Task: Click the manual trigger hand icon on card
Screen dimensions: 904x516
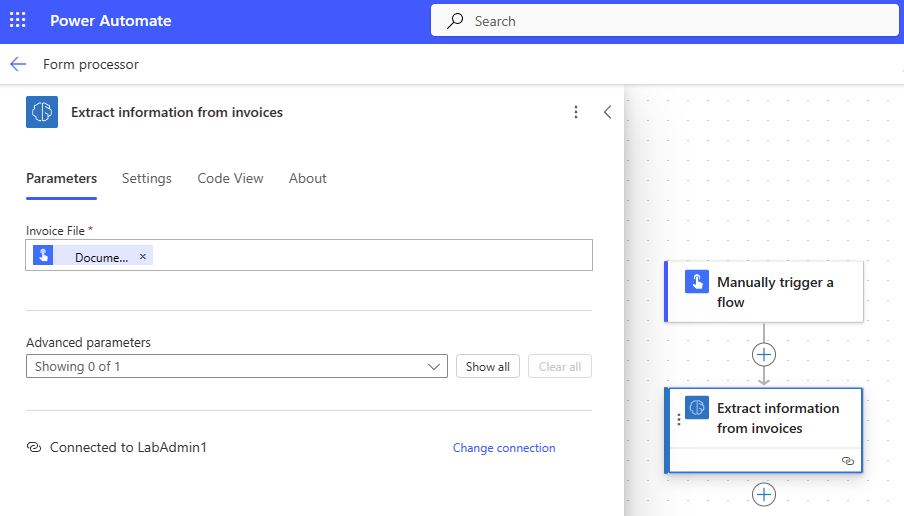Action: (696, 282)
